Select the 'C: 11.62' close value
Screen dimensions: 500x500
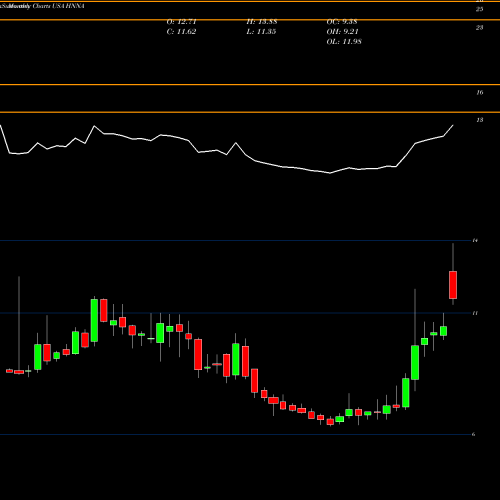pos(181,32)
